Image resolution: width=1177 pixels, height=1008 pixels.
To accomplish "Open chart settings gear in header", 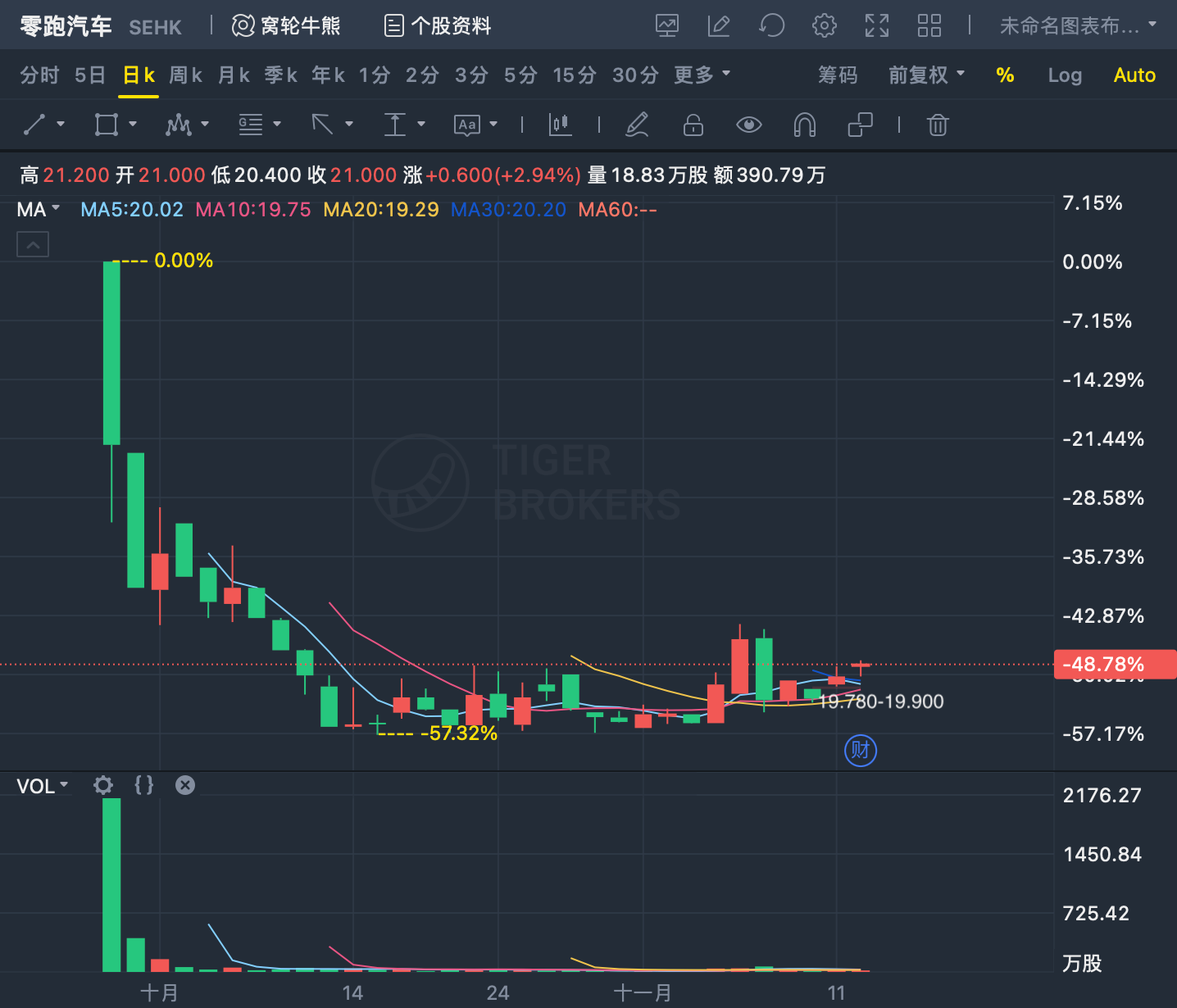I will [x=825, y=26].
